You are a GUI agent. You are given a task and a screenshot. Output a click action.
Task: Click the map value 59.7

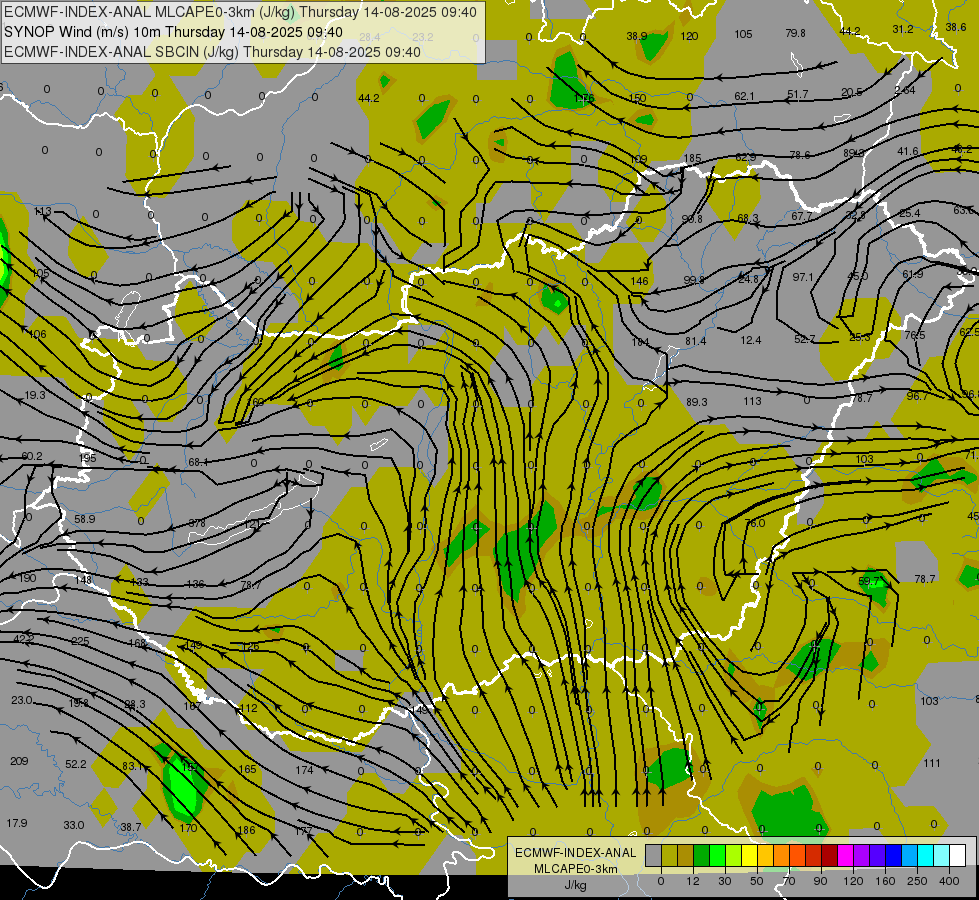(x=868, y=581)
